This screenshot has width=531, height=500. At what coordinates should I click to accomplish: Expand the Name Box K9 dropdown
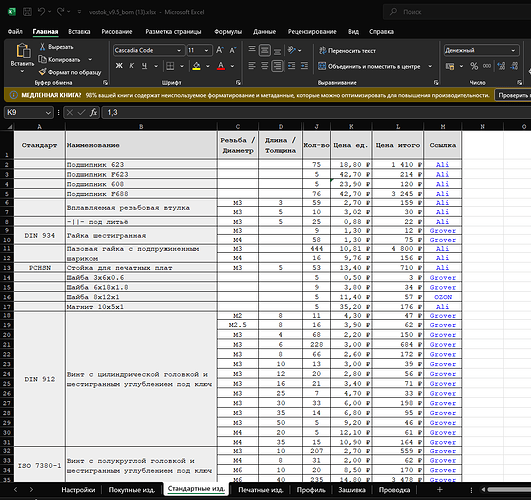(48, 112)
